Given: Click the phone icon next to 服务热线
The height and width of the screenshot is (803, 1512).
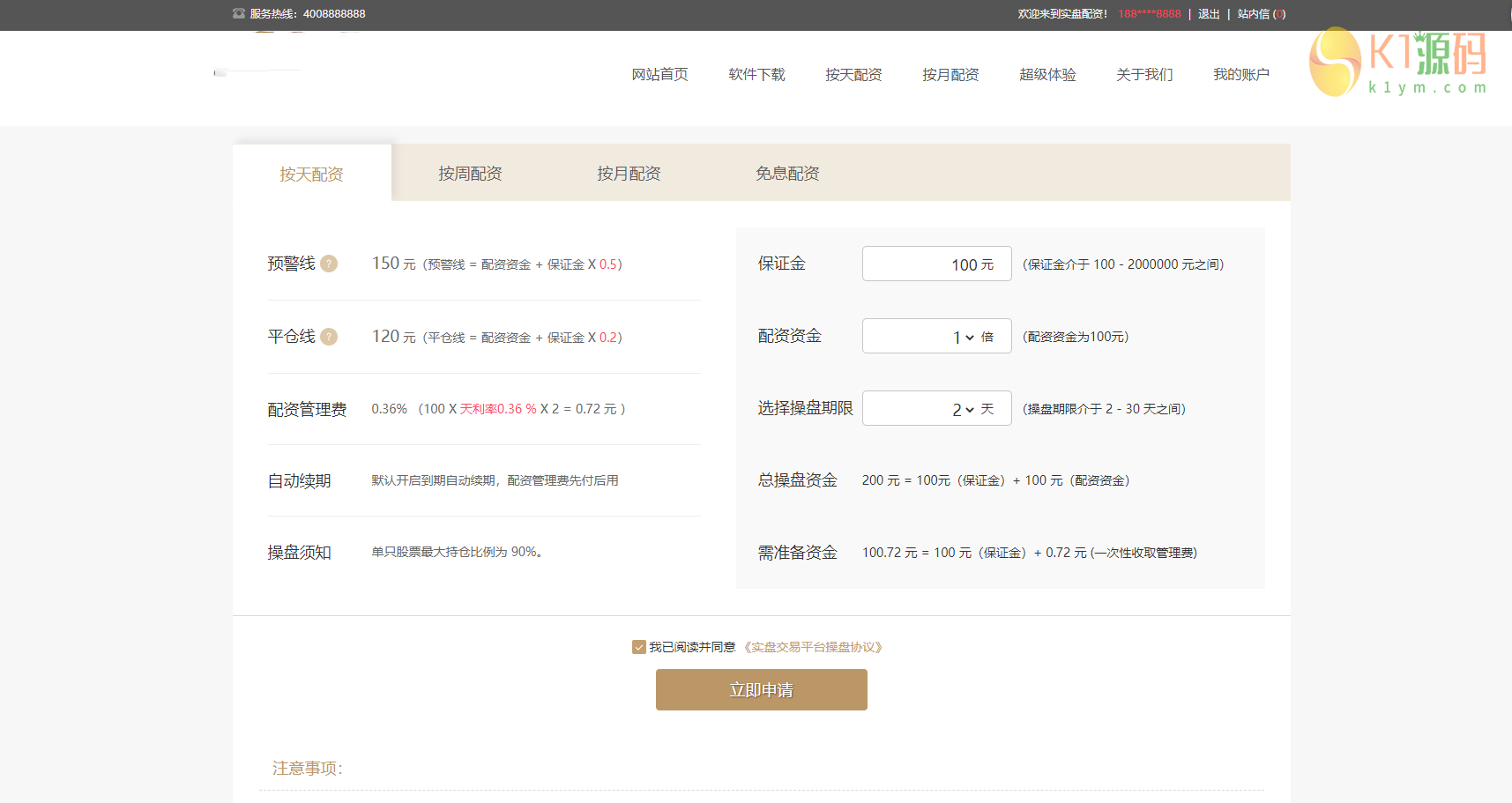Looking at the screenshot, I should coord(239,14).
